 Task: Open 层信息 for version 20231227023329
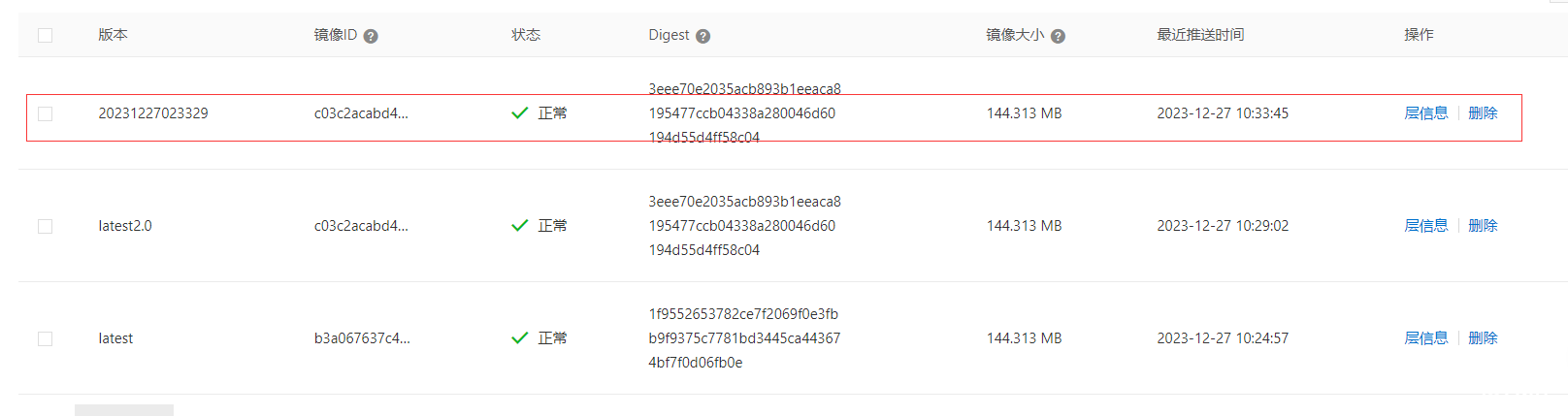tap(1425, 113)
